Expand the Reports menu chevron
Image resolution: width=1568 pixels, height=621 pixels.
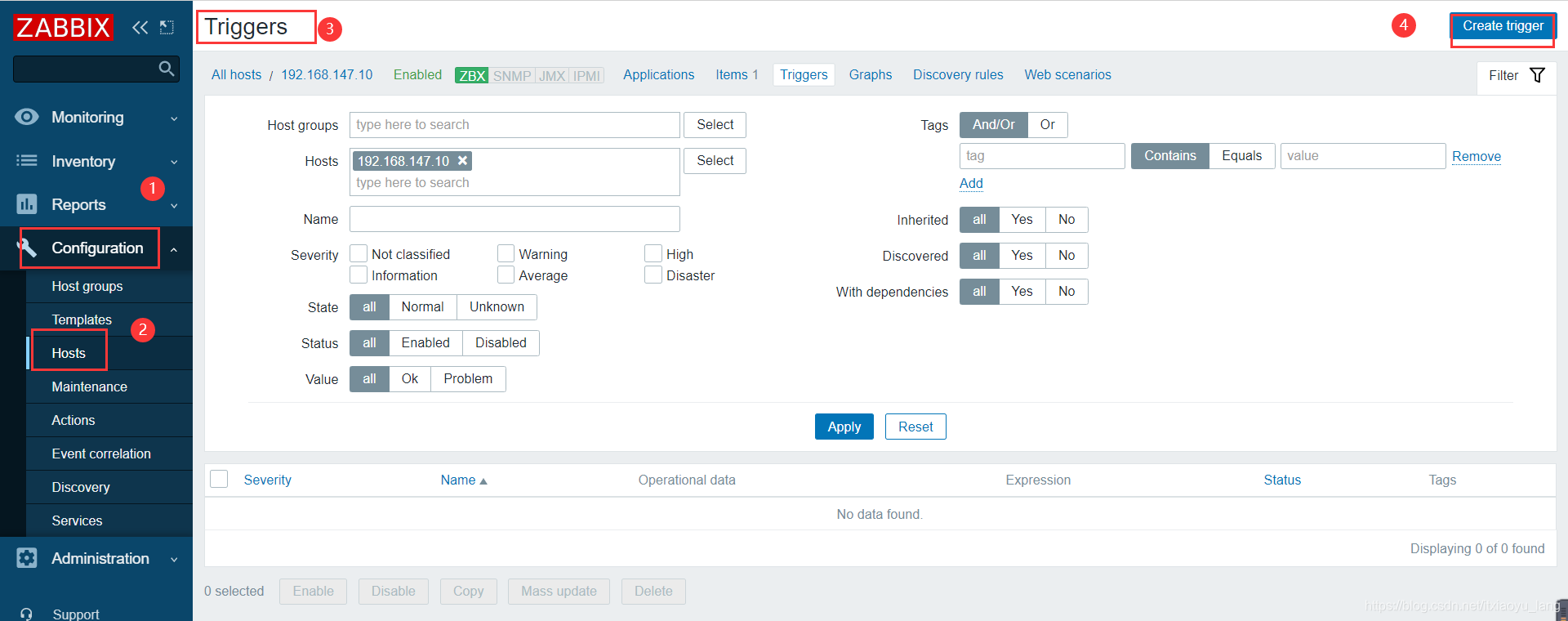click(174, 206)
